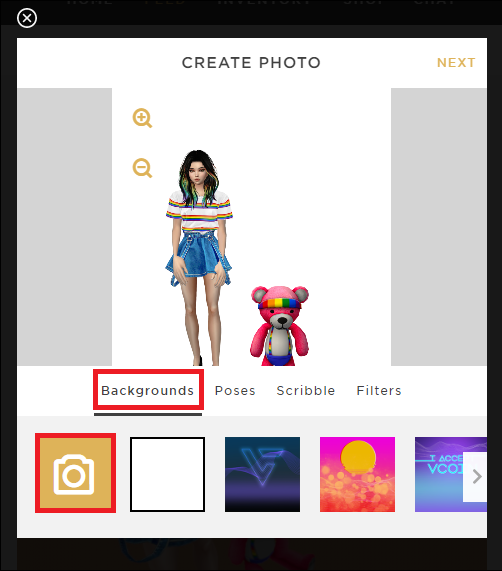Click the right gray margin beside canvas

point(439,227)
